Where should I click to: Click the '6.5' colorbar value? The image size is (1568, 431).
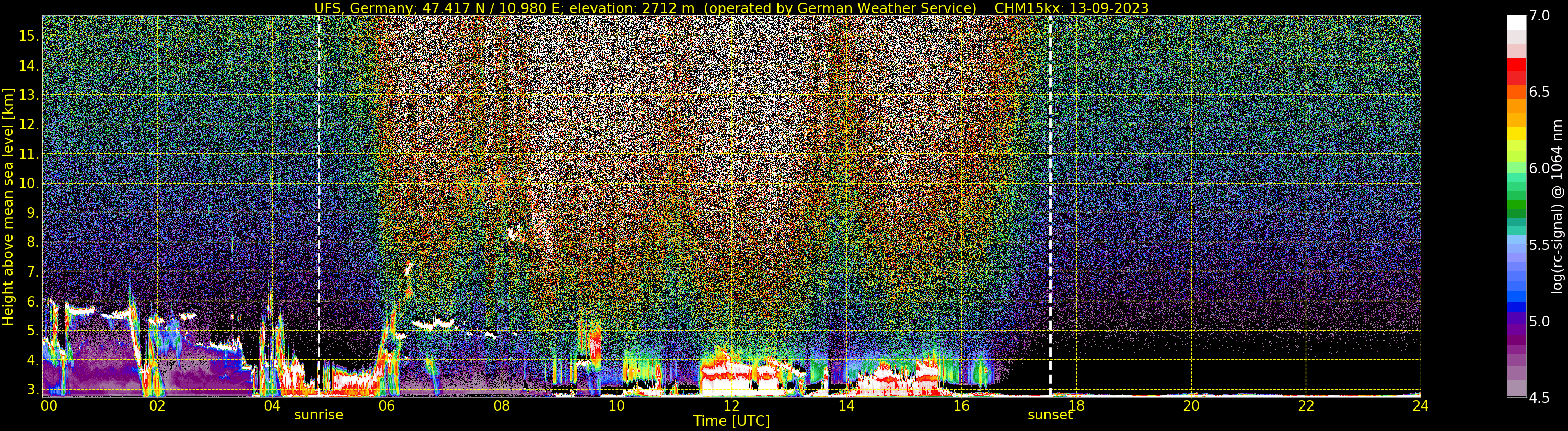click(1539, 92)
